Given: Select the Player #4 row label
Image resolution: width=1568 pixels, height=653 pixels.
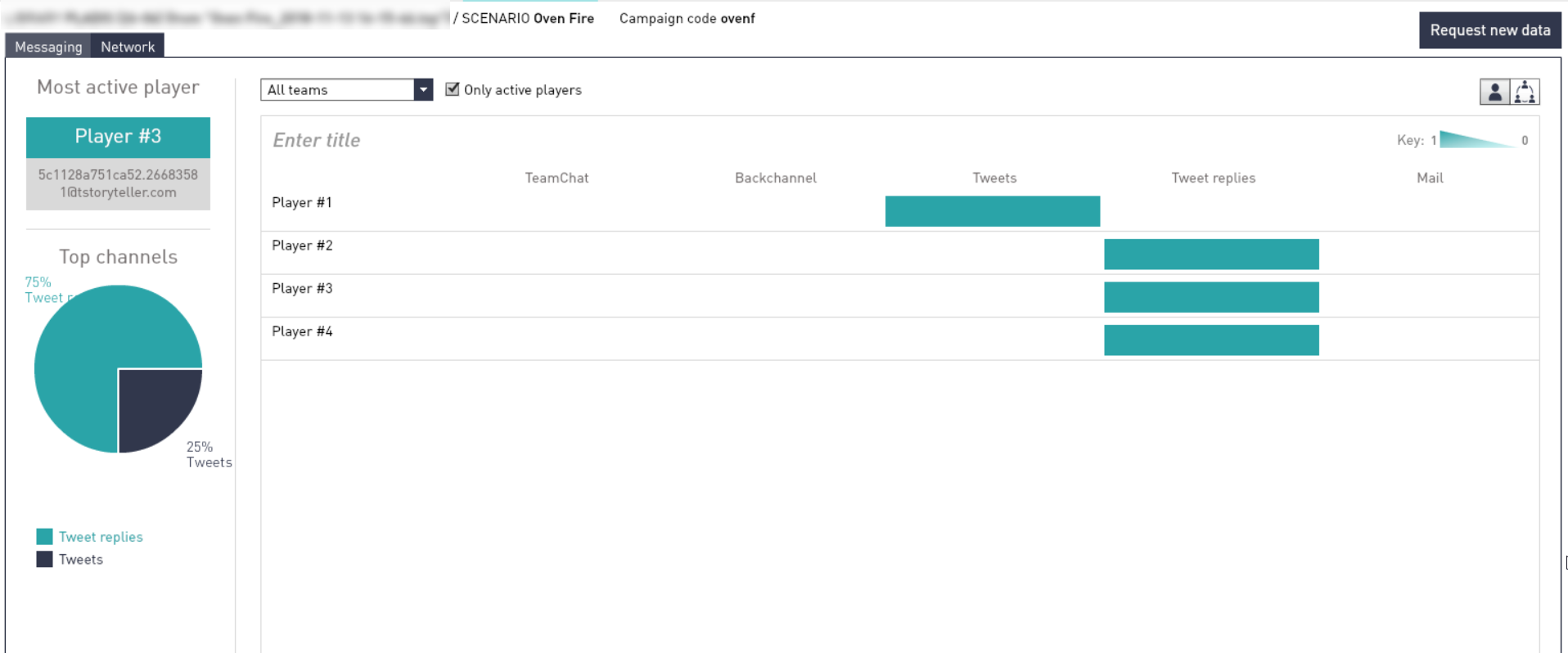Looking at the screenshot, I should click(x=302, y=331).
